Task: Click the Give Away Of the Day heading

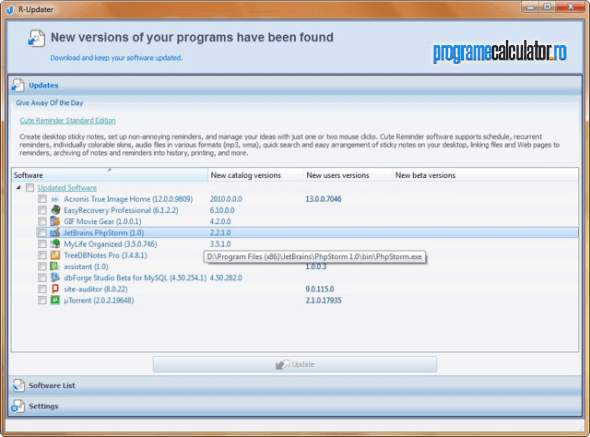Action: click(49, 103)
